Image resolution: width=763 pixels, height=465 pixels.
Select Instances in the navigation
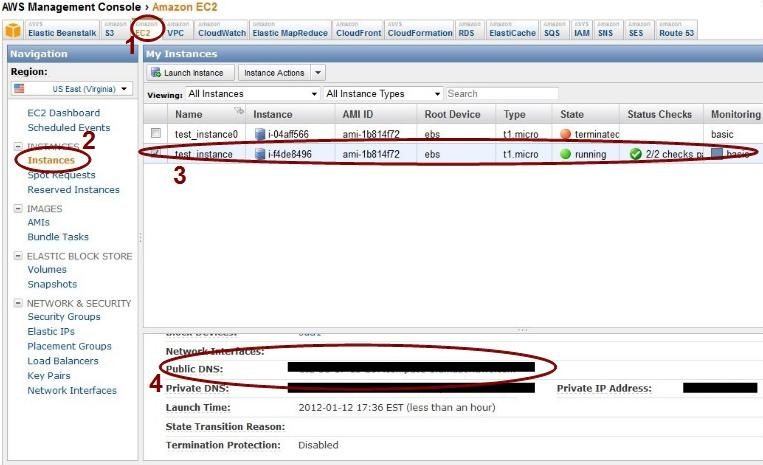[x=51, y=160]
